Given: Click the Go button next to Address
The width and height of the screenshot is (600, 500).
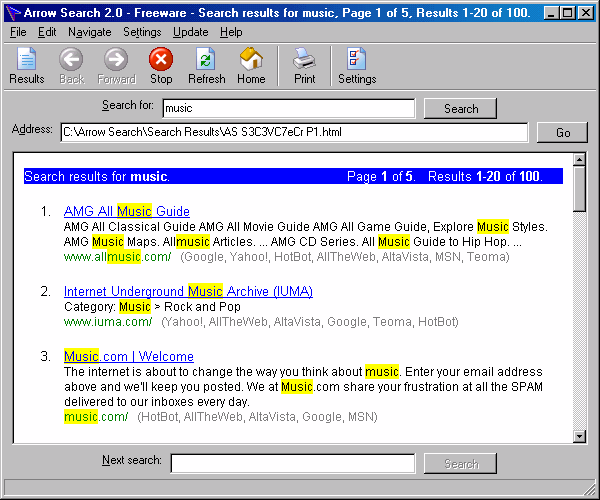Looking at the screenshot, I should [x=562, y=132].
